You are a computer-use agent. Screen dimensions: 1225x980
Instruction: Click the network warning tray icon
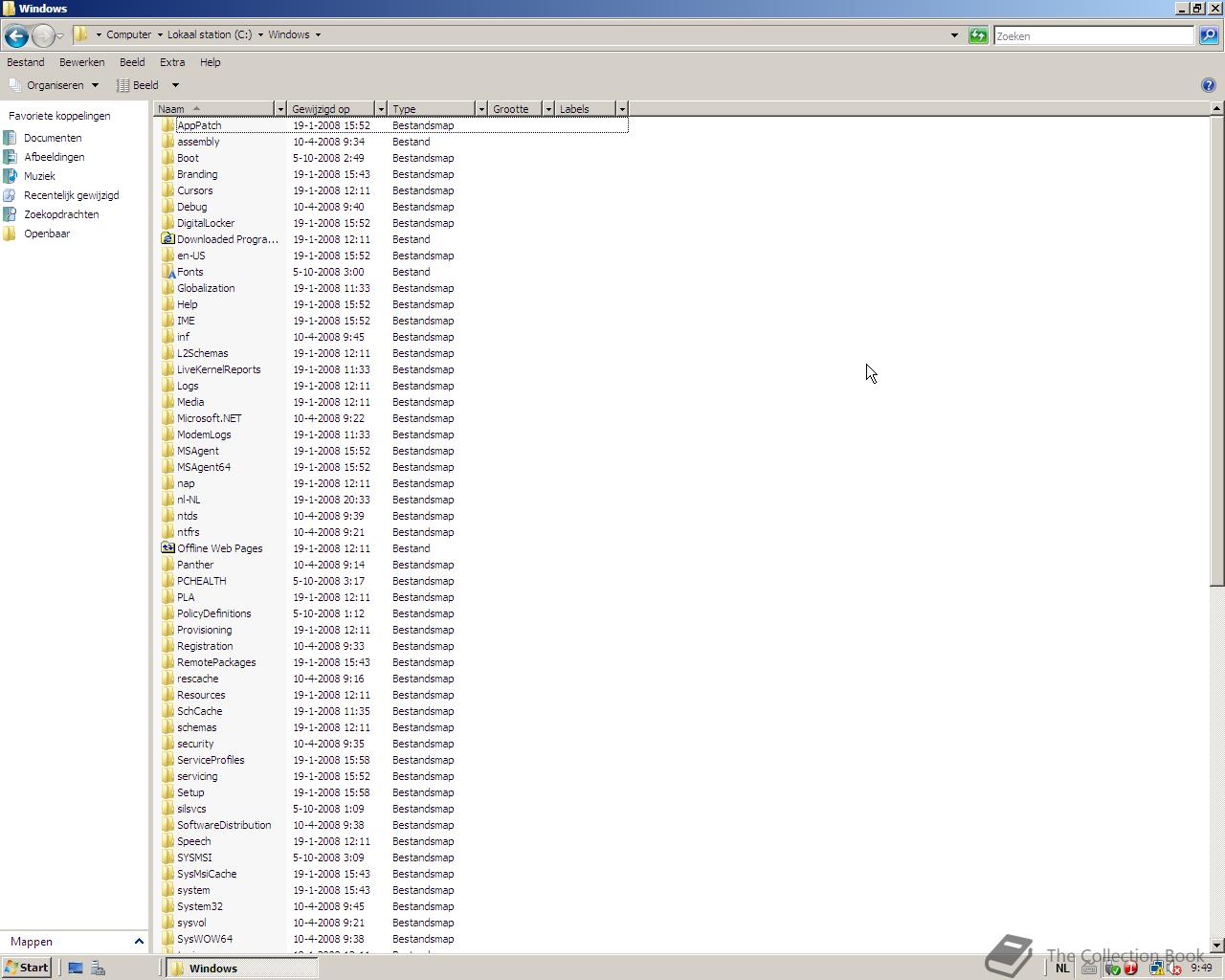point(1157,969)
